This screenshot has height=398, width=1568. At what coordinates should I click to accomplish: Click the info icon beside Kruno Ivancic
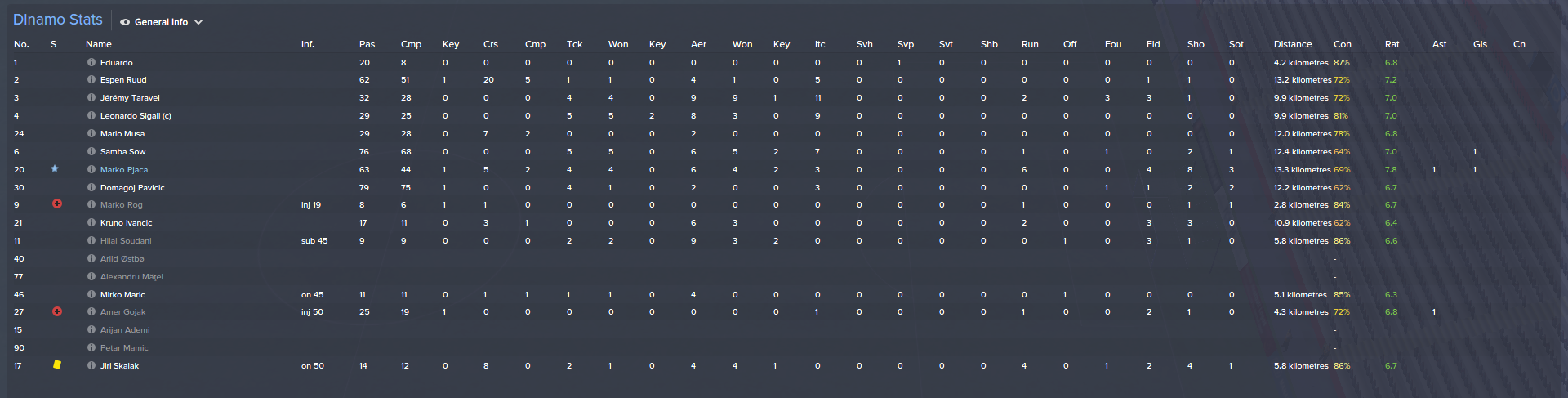(91, 222)
